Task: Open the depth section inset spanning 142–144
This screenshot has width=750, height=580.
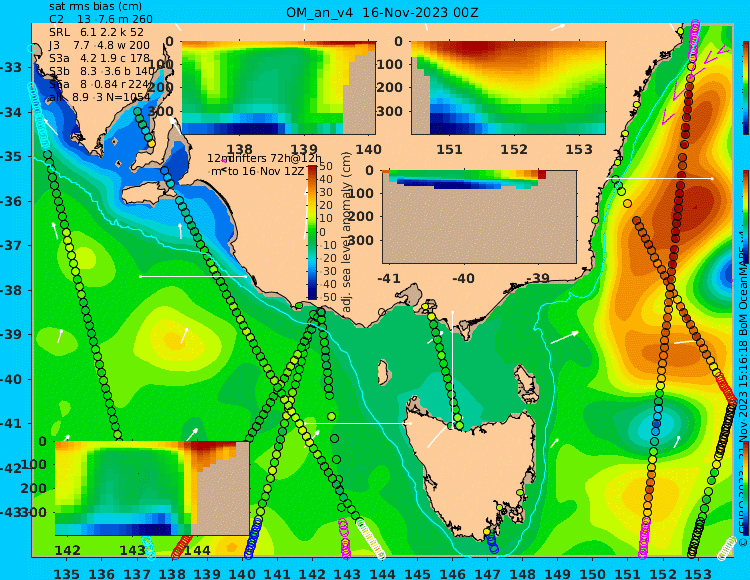Action: 152,488
